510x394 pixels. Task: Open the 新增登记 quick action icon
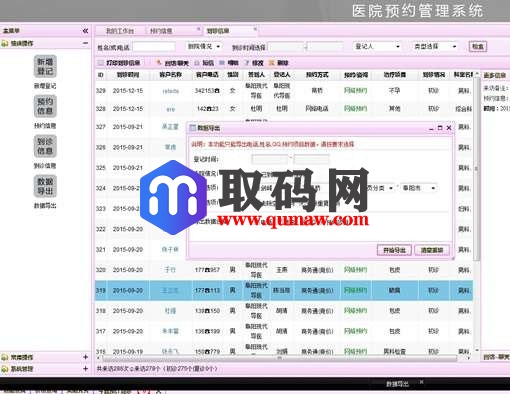click(x=45, y=66)
